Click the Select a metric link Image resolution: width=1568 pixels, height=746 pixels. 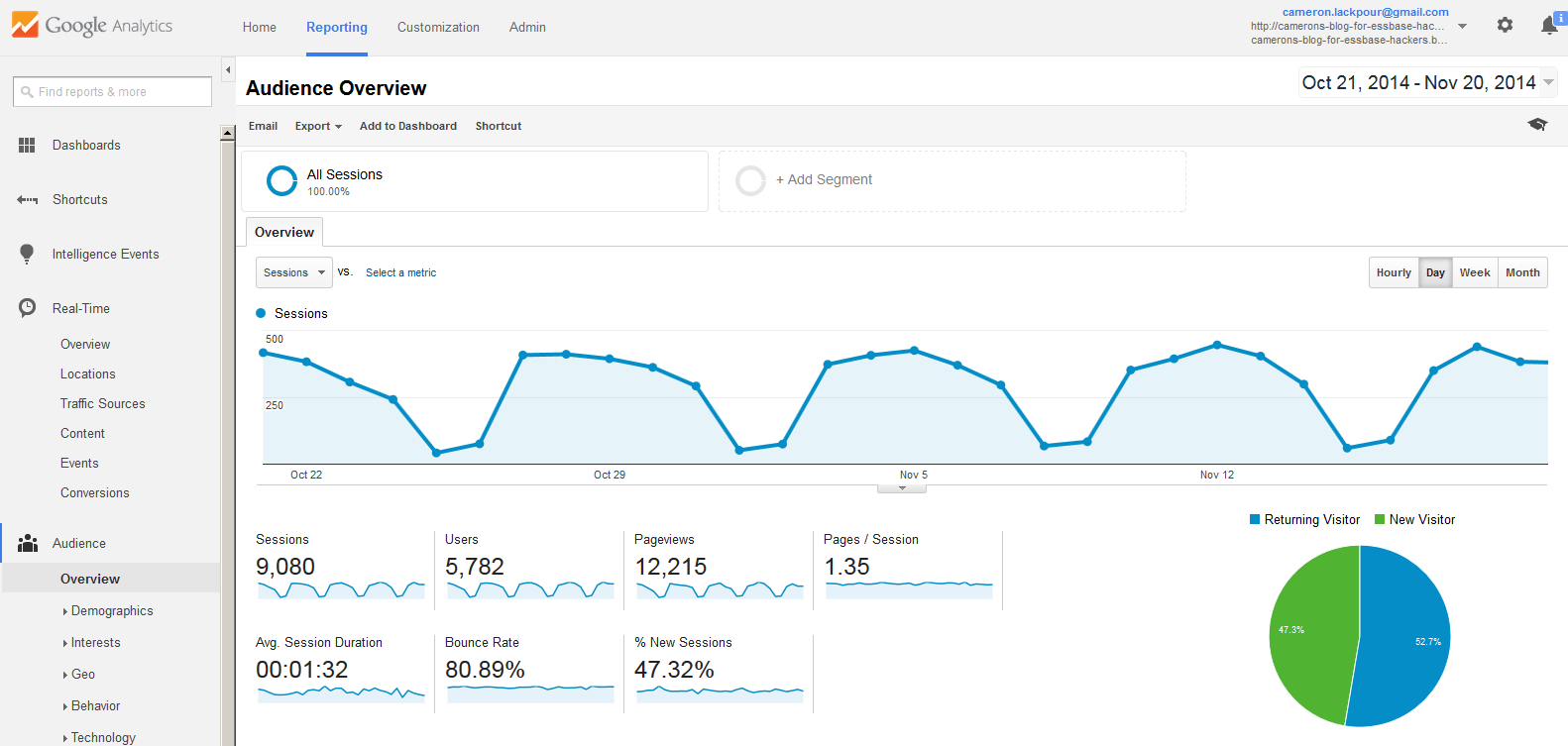click(x=400, y=272)
